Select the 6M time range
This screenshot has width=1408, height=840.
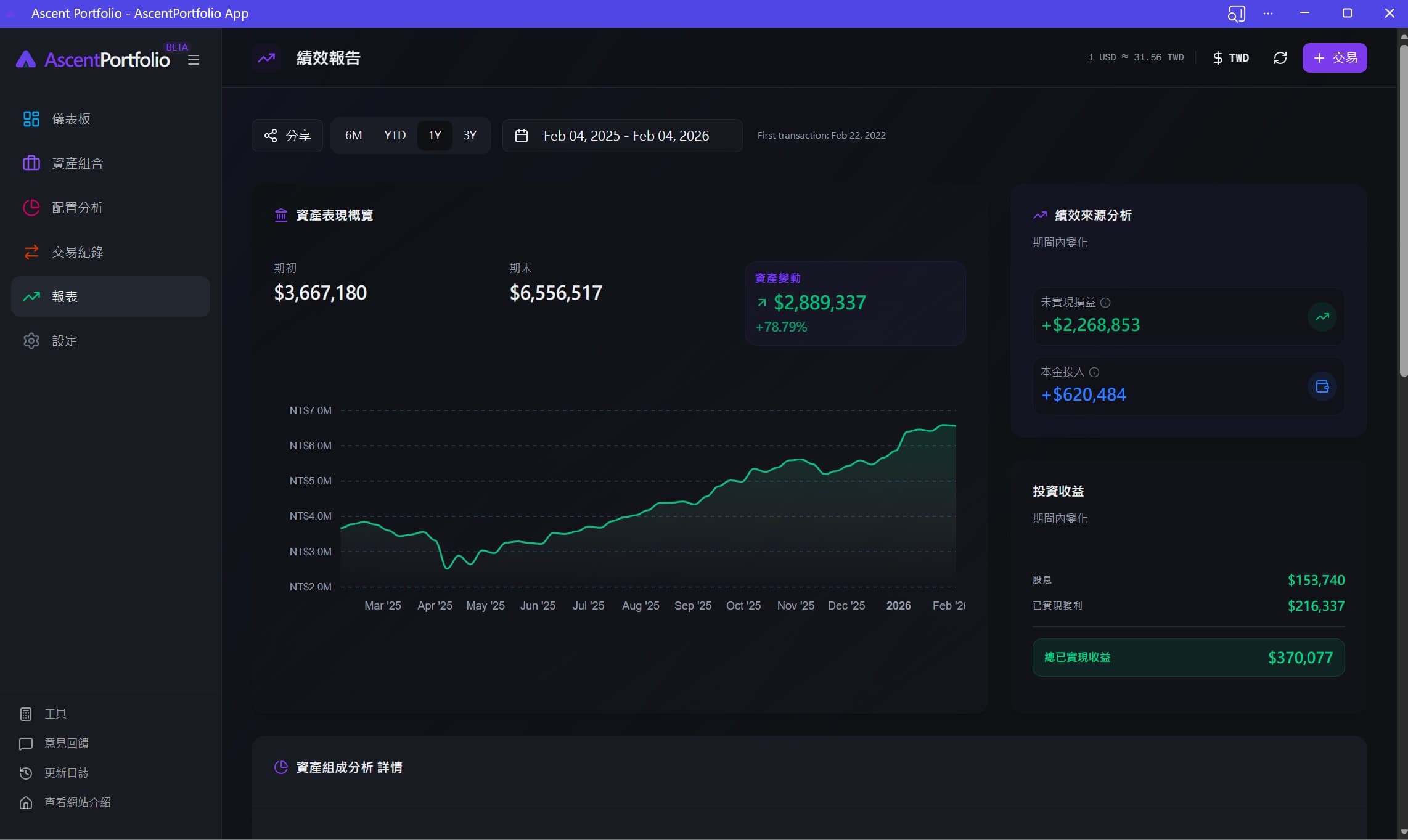(x=353, y=135)
